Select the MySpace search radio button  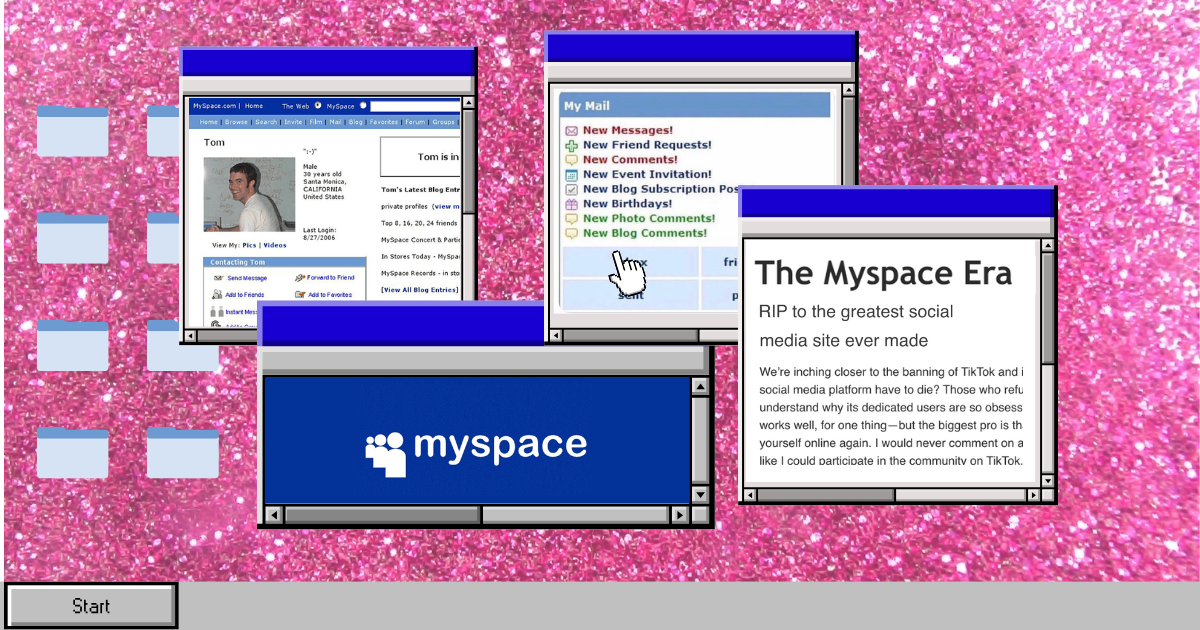tap(363, 105)
